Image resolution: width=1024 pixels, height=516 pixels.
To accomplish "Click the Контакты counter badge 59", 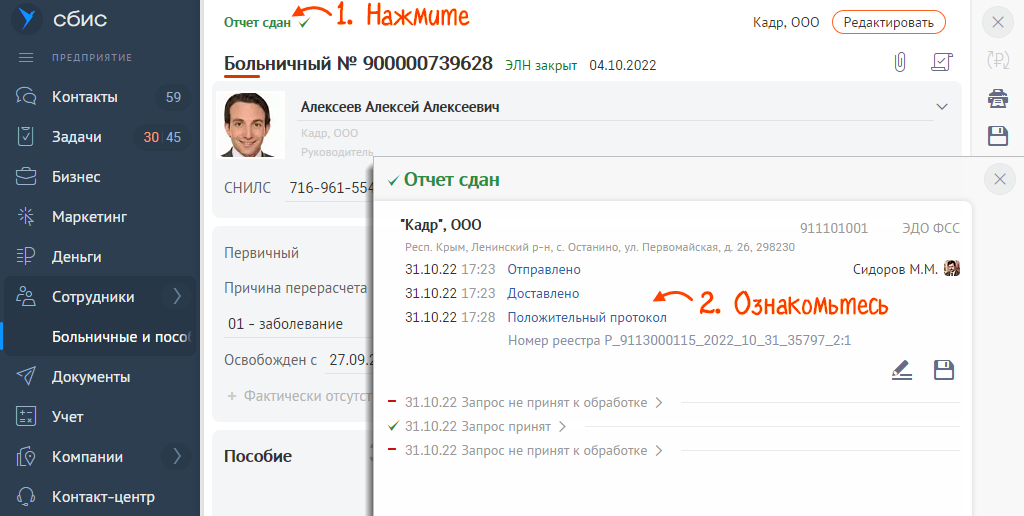I will click(x=173, y=98).
